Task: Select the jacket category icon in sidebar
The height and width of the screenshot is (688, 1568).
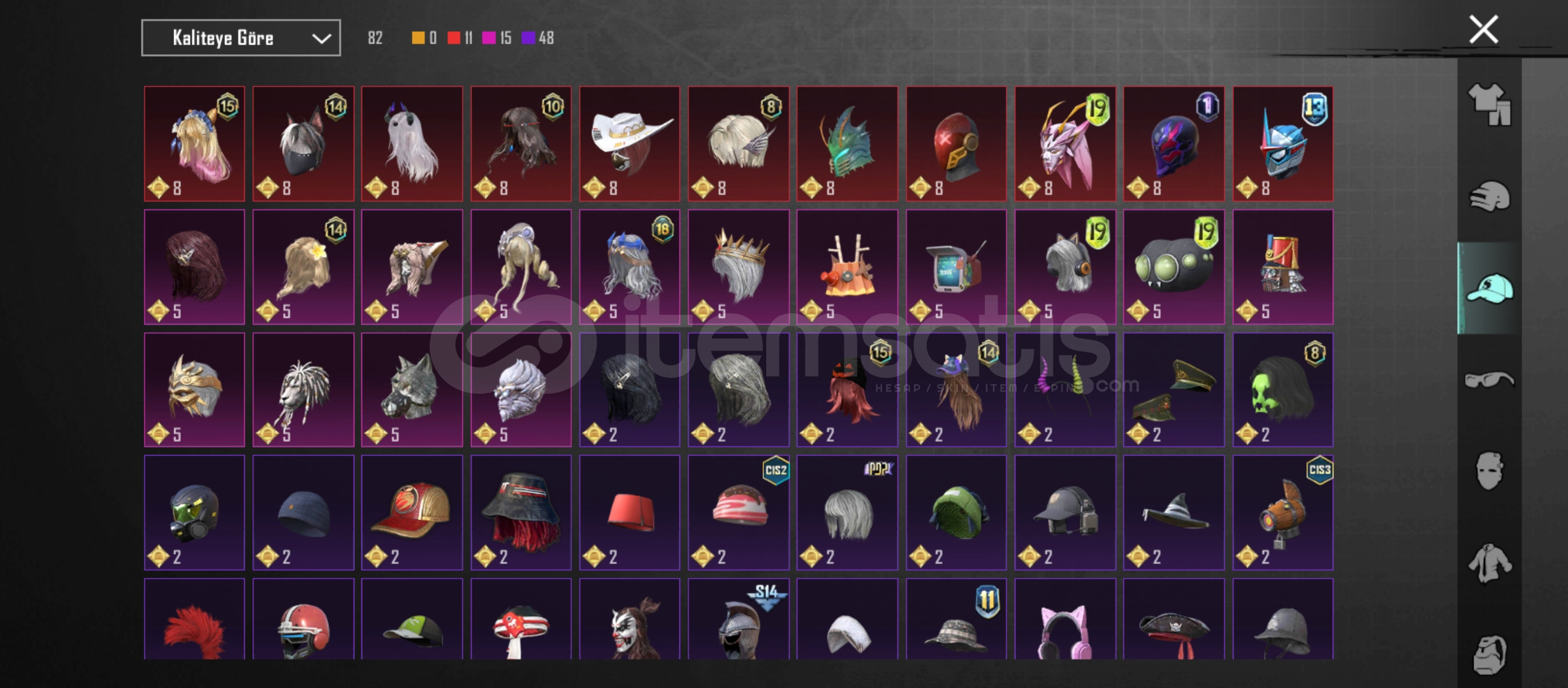Action: click(x=1489, y=563)
